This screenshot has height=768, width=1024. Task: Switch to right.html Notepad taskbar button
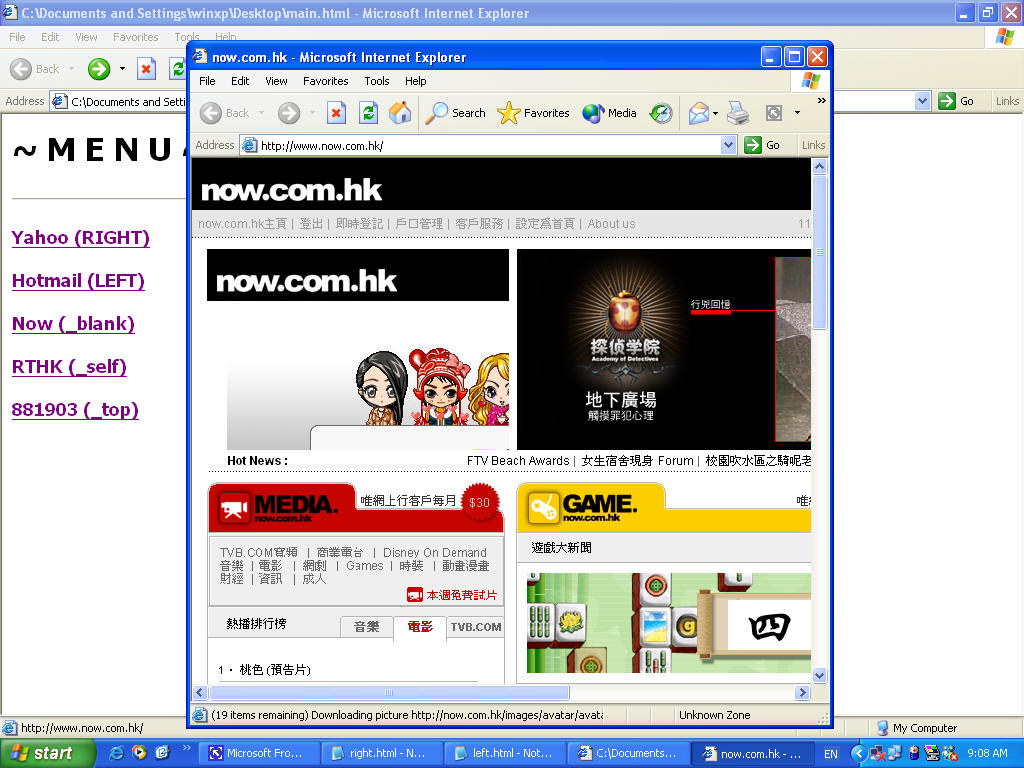coord(381,754)
